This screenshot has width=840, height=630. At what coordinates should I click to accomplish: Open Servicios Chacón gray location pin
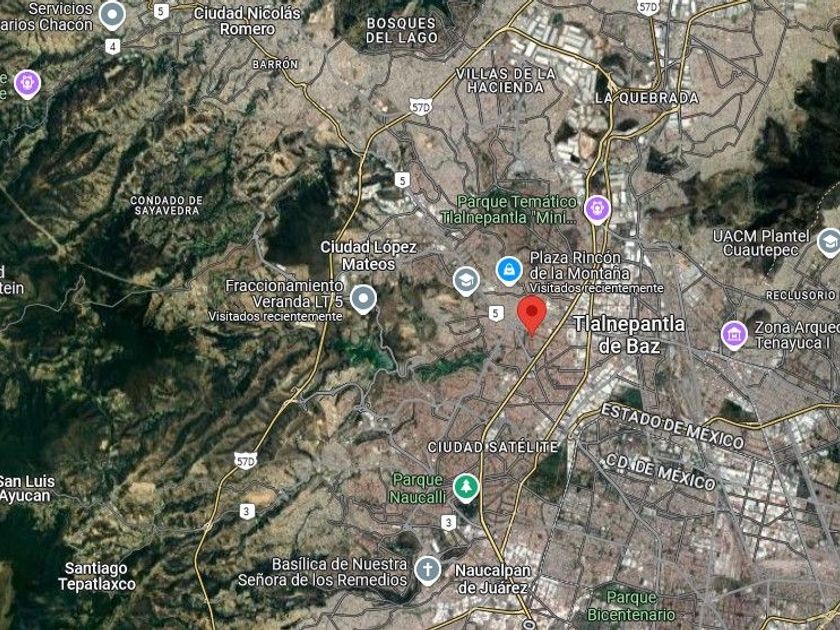click(x=112, y=15)
